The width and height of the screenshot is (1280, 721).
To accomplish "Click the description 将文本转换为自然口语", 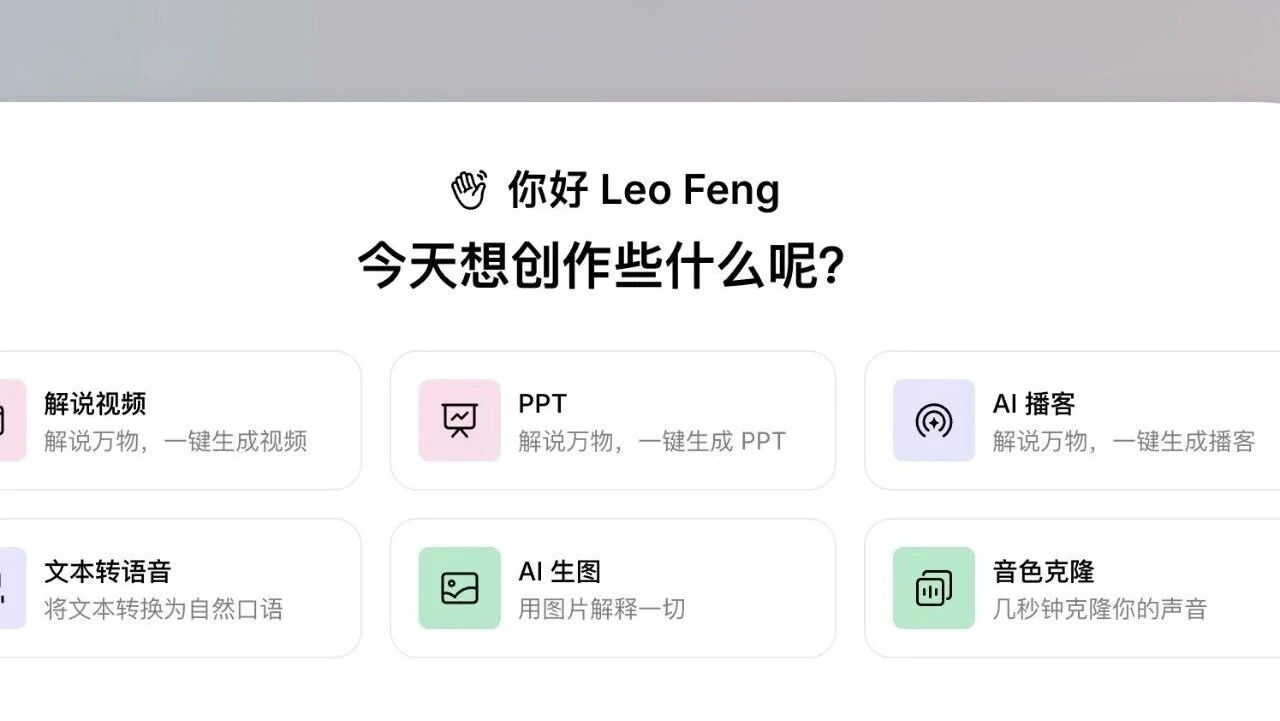I will pos(163,609).
